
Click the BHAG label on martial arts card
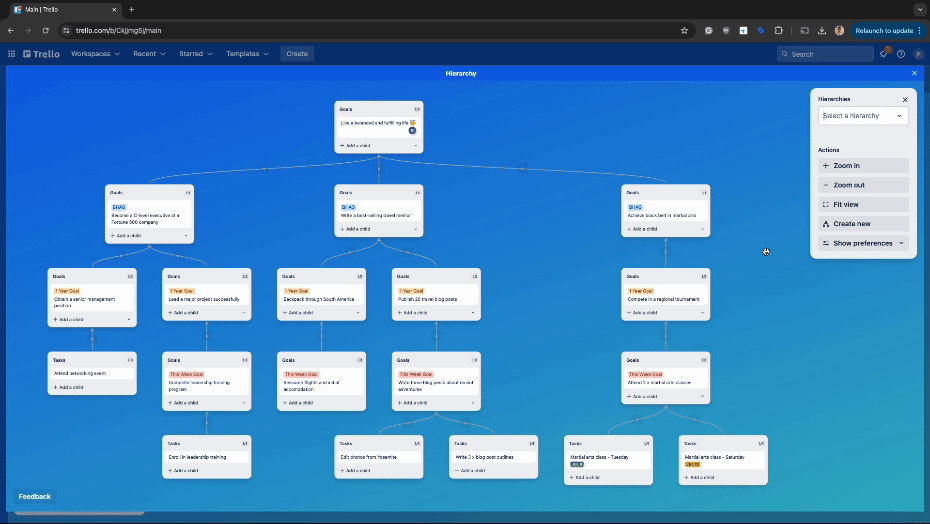pyautogui.click(x=635, y=207)
